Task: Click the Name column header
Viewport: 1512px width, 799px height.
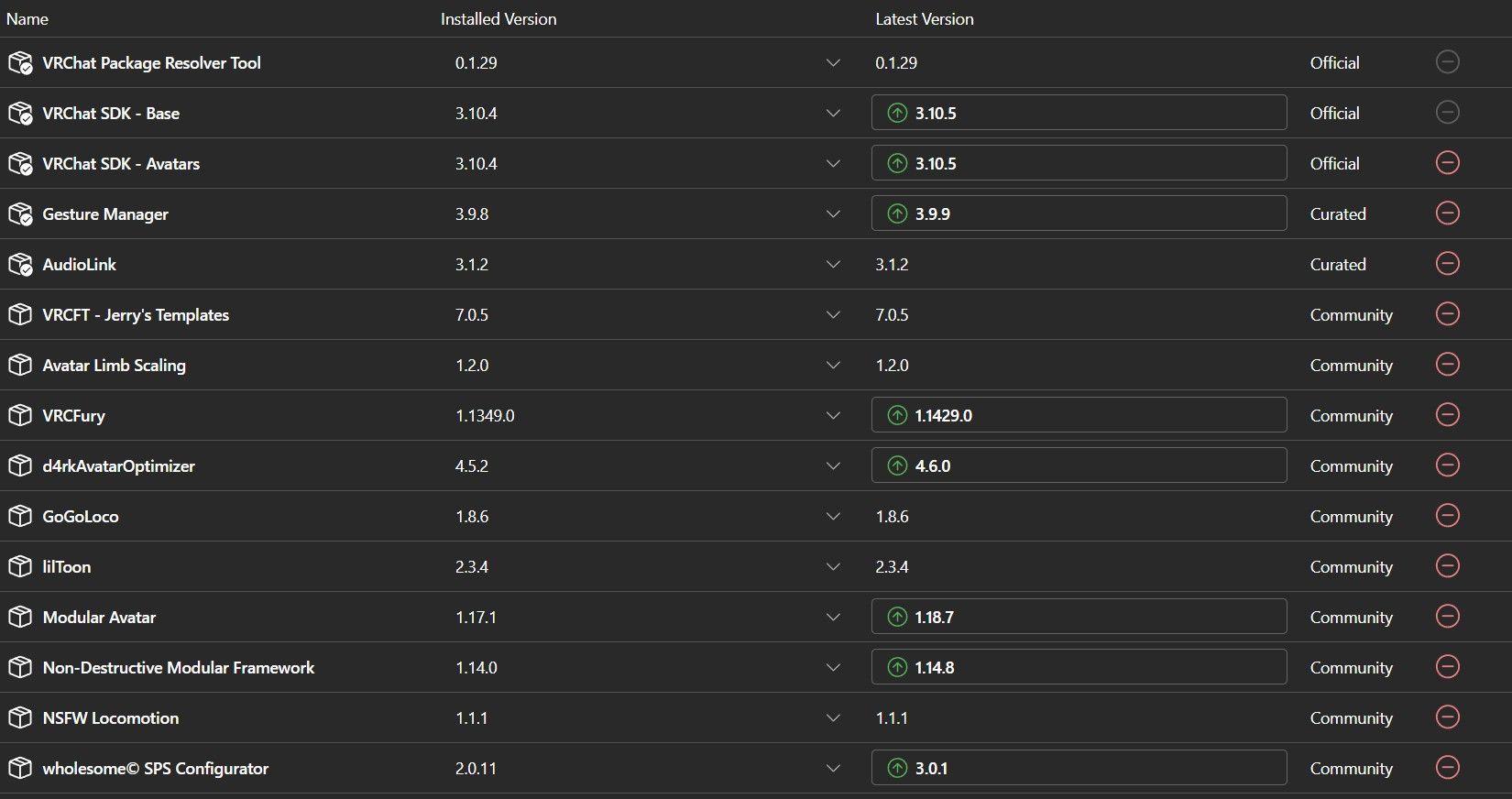Action: tap(27, 19)
